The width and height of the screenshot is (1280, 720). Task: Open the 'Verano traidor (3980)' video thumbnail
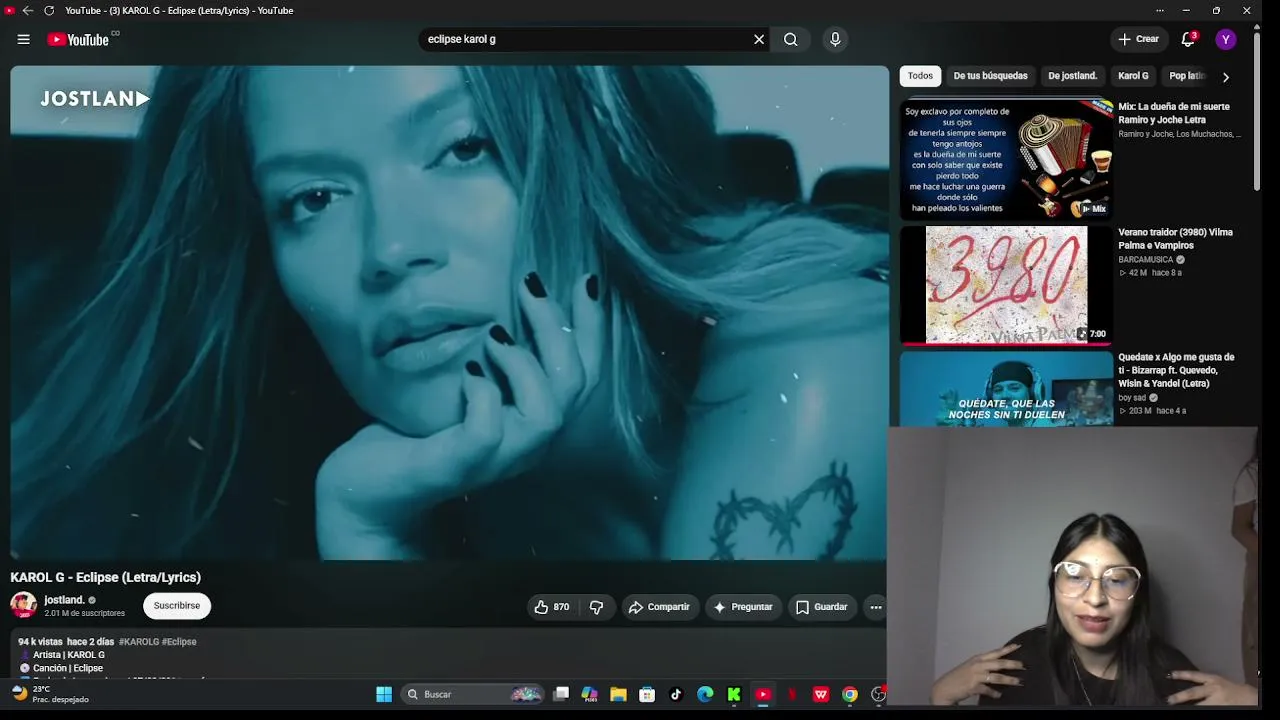coord(1006,285)
